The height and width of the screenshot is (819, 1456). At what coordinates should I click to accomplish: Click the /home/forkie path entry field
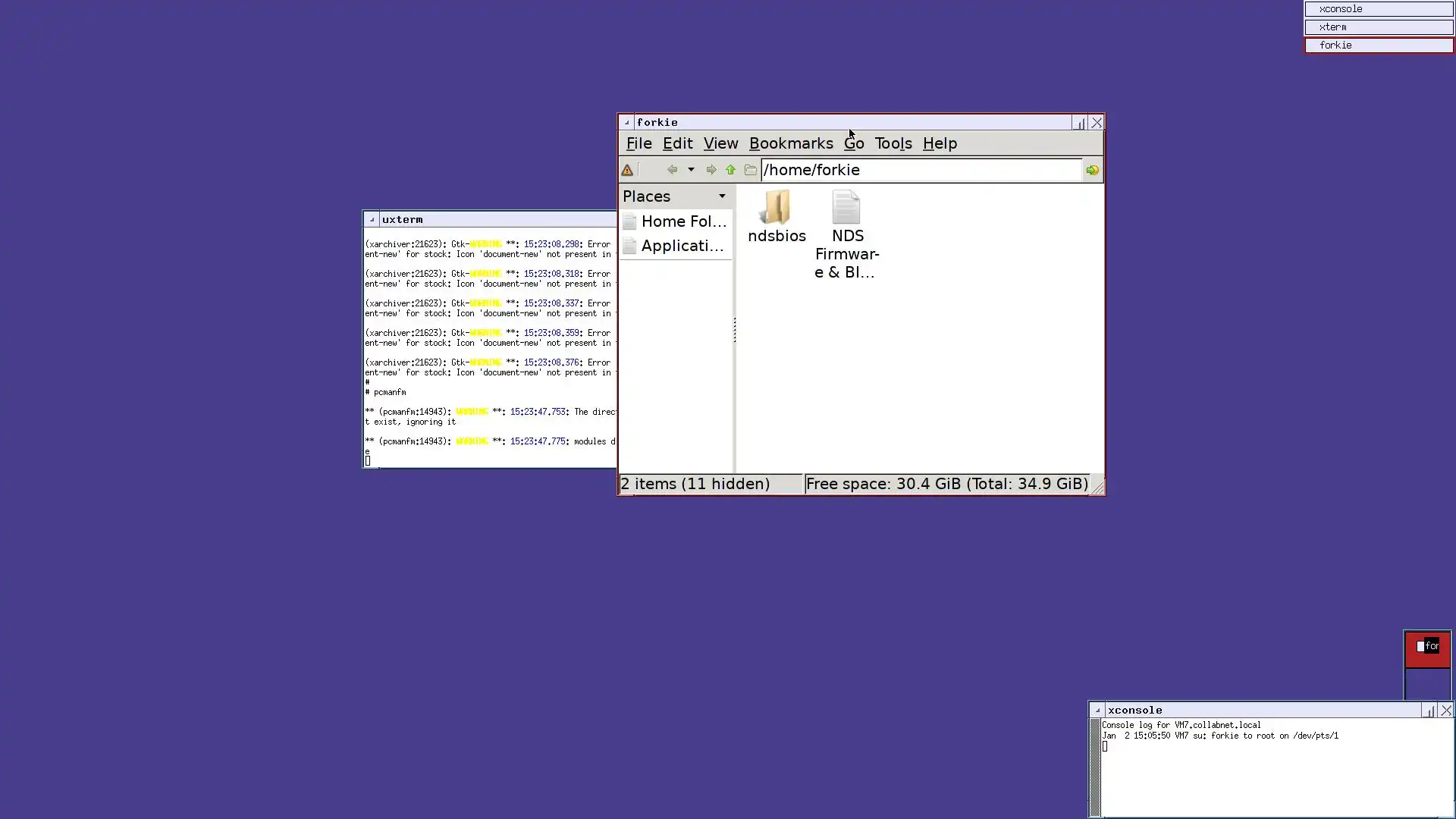tap(921, 170)
